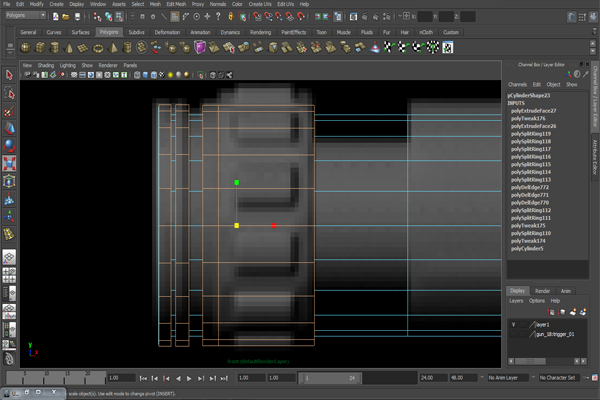
Task: Click Layer Editor horizontal scrollbar thumb
Action: (530, 361)
